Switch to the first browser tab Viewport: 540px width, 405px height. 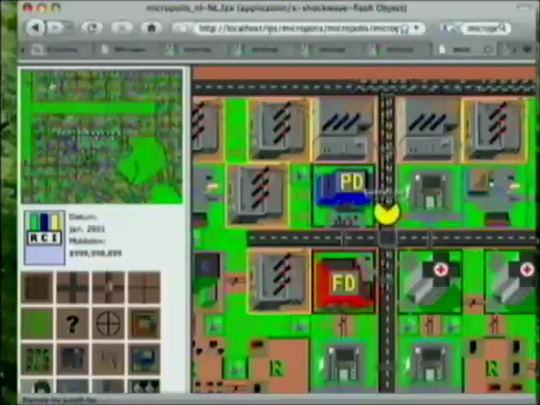[55, 50]
